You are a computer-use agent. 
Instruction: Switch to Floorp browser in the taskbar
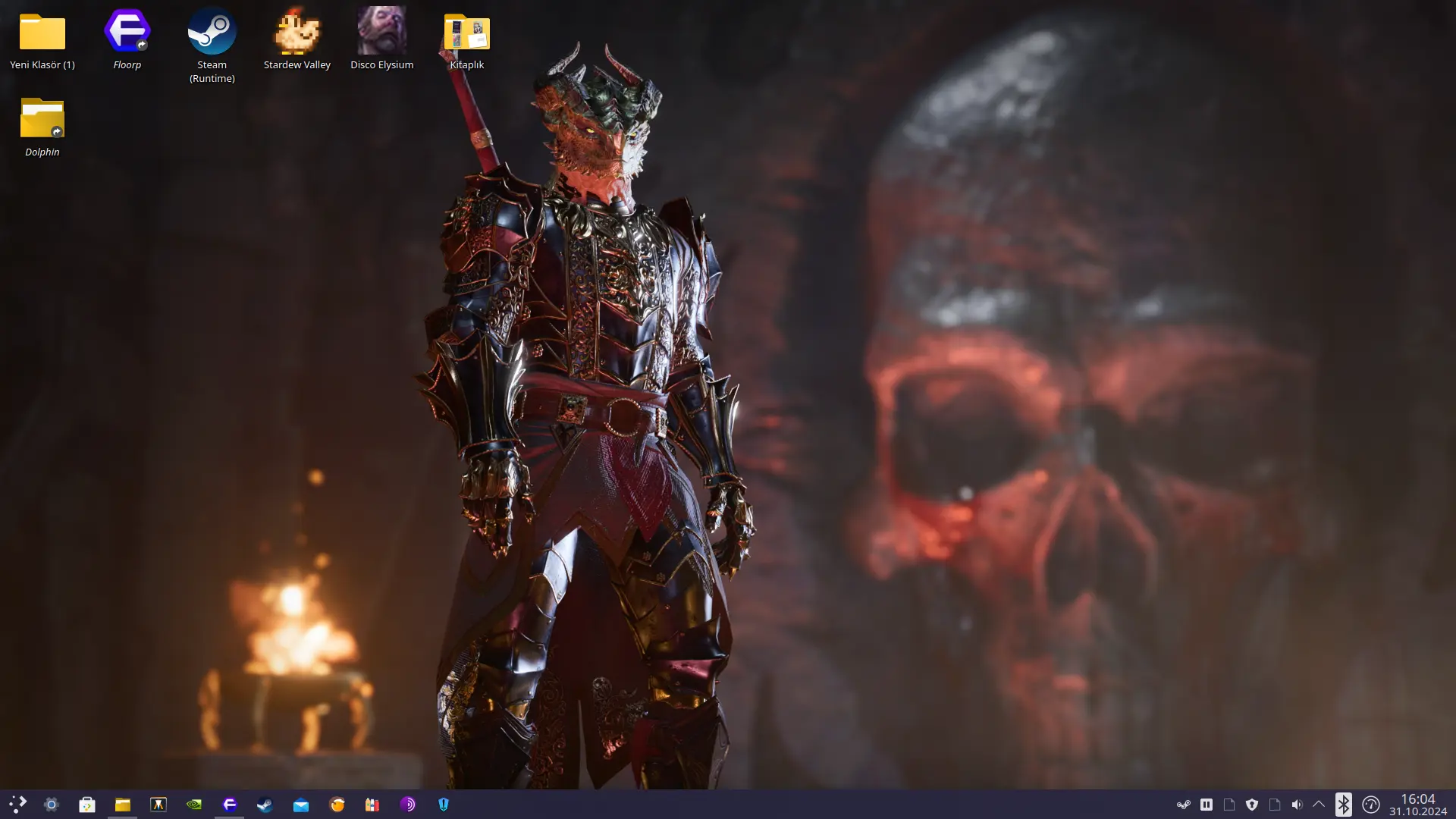[x=230, y=805]
